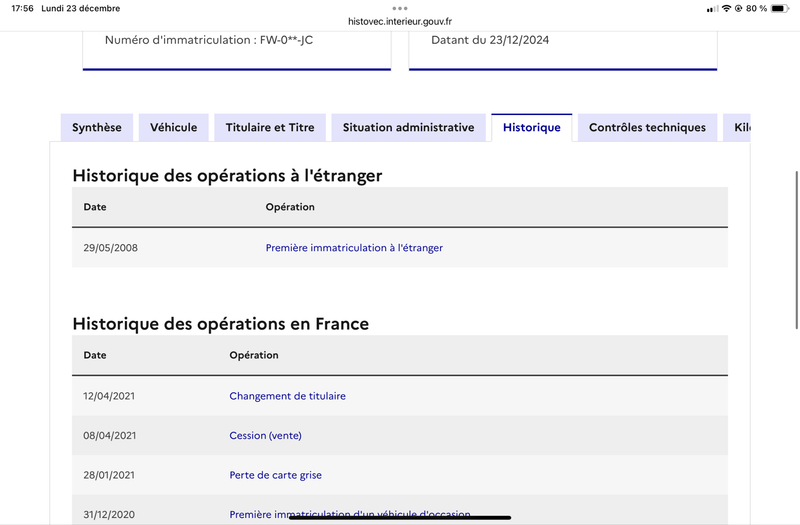The width and height of the screenshot is (800, 525).
Task: Tap the histovec.interieur.gouv.fr address bar
Action: coord(400,21)
